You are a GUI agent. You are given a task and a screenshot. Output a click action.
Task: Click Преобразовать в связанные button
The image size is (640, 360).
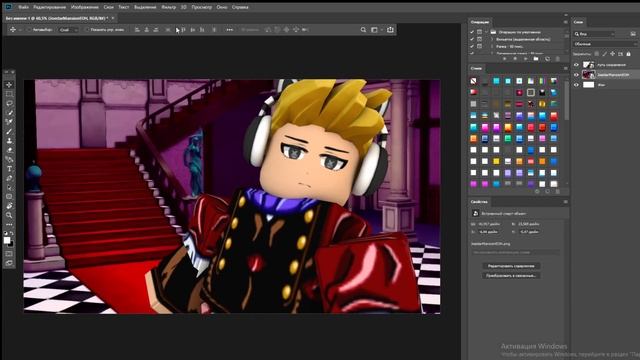pyautogui.click(x=511, y=276)
